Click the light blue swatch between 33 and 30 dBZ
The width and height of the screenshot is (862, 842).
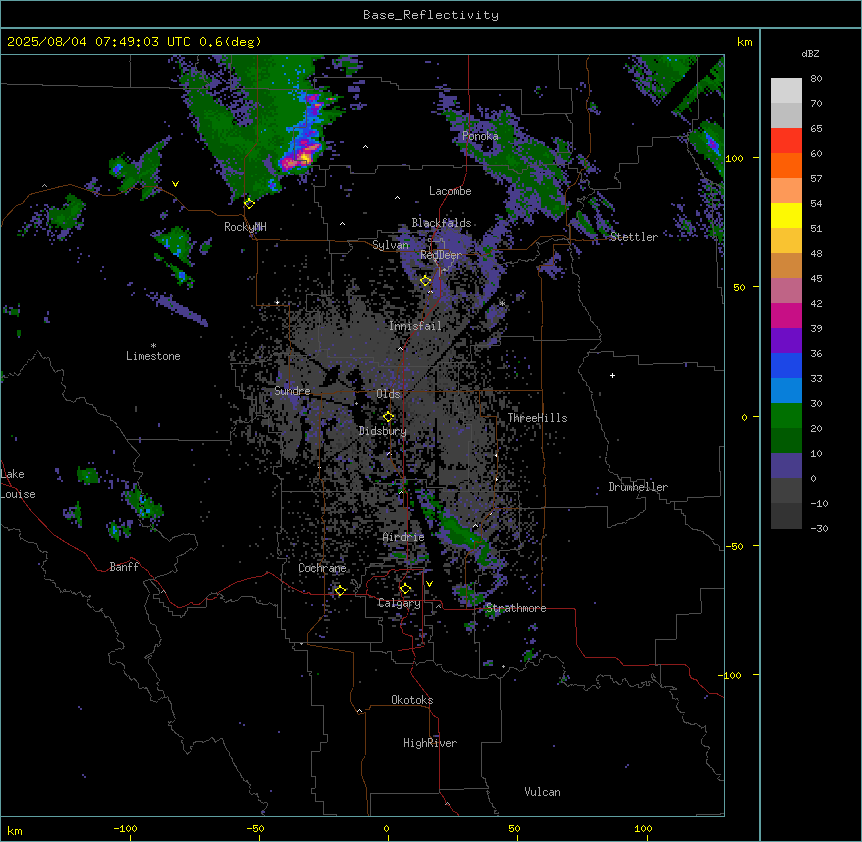(x=786, y=391)
